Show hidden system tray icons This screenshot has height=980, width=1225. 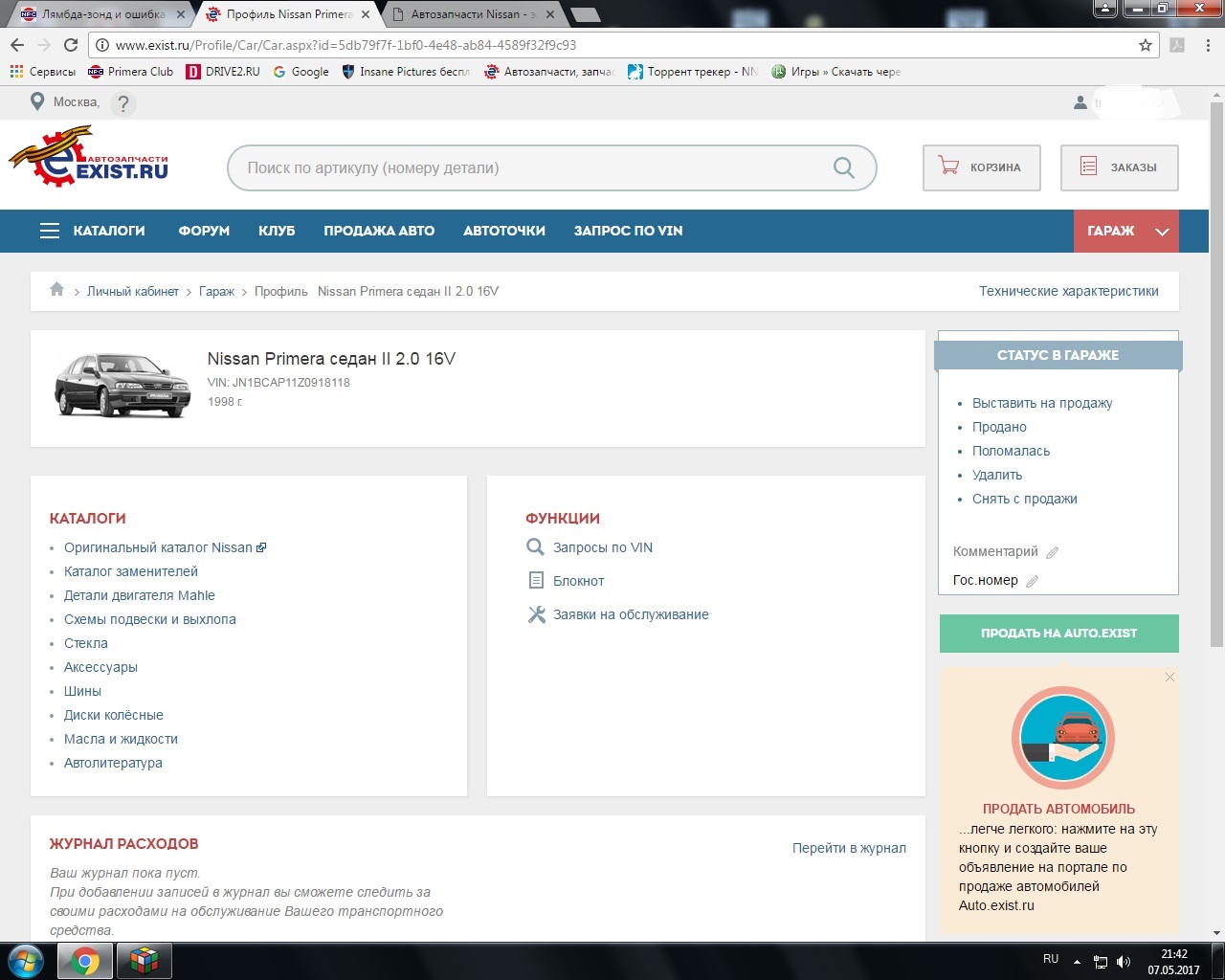click(1077, 962)
